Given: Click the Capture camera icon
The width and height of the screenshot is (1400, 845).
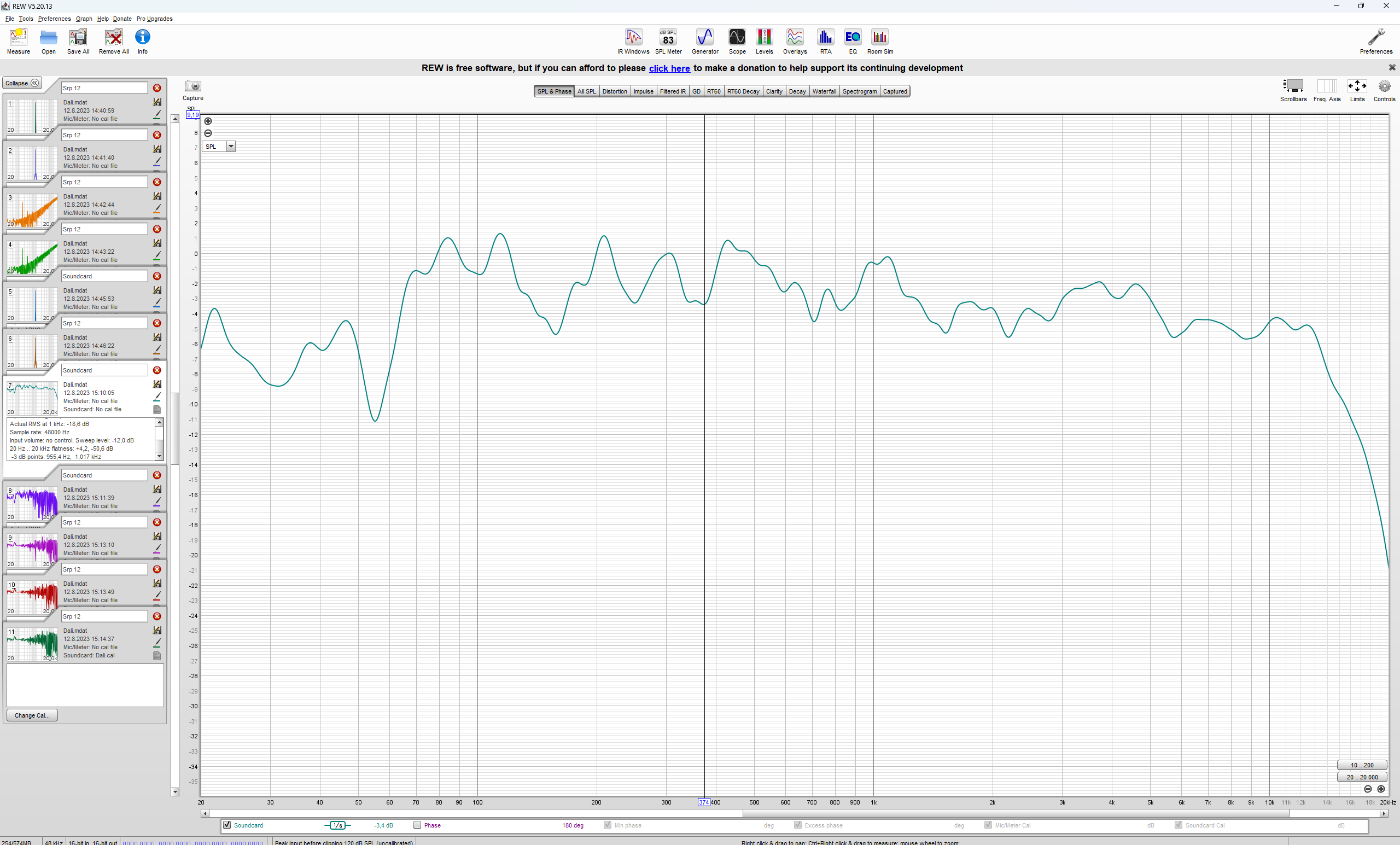Looking at the screenshot, I should [x=192, y=86].
